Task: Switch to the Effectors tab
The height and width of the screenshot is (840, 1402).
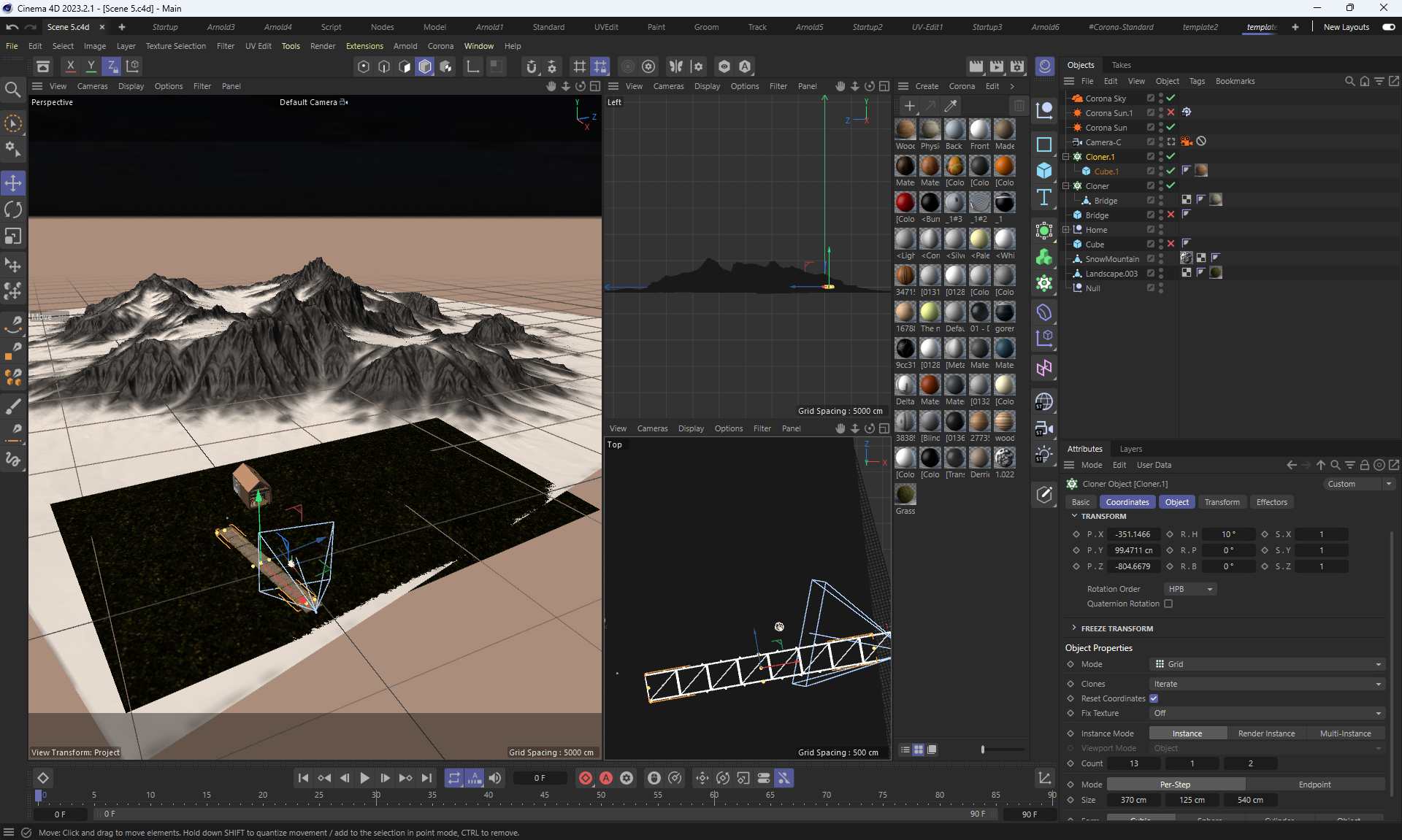Action: (1271, 502)
